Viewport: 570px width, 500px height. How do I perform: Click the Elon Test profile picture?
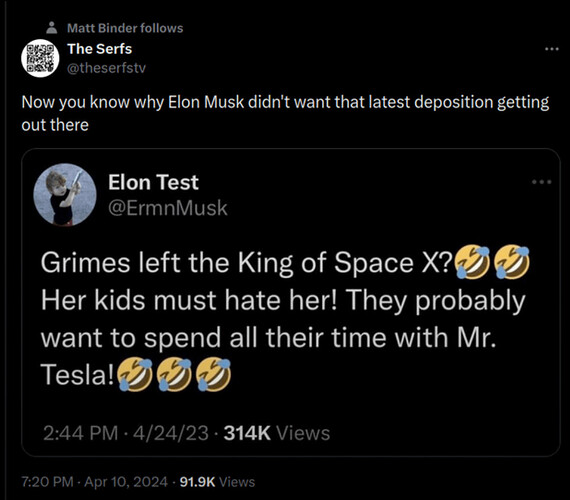click(65, 195)
